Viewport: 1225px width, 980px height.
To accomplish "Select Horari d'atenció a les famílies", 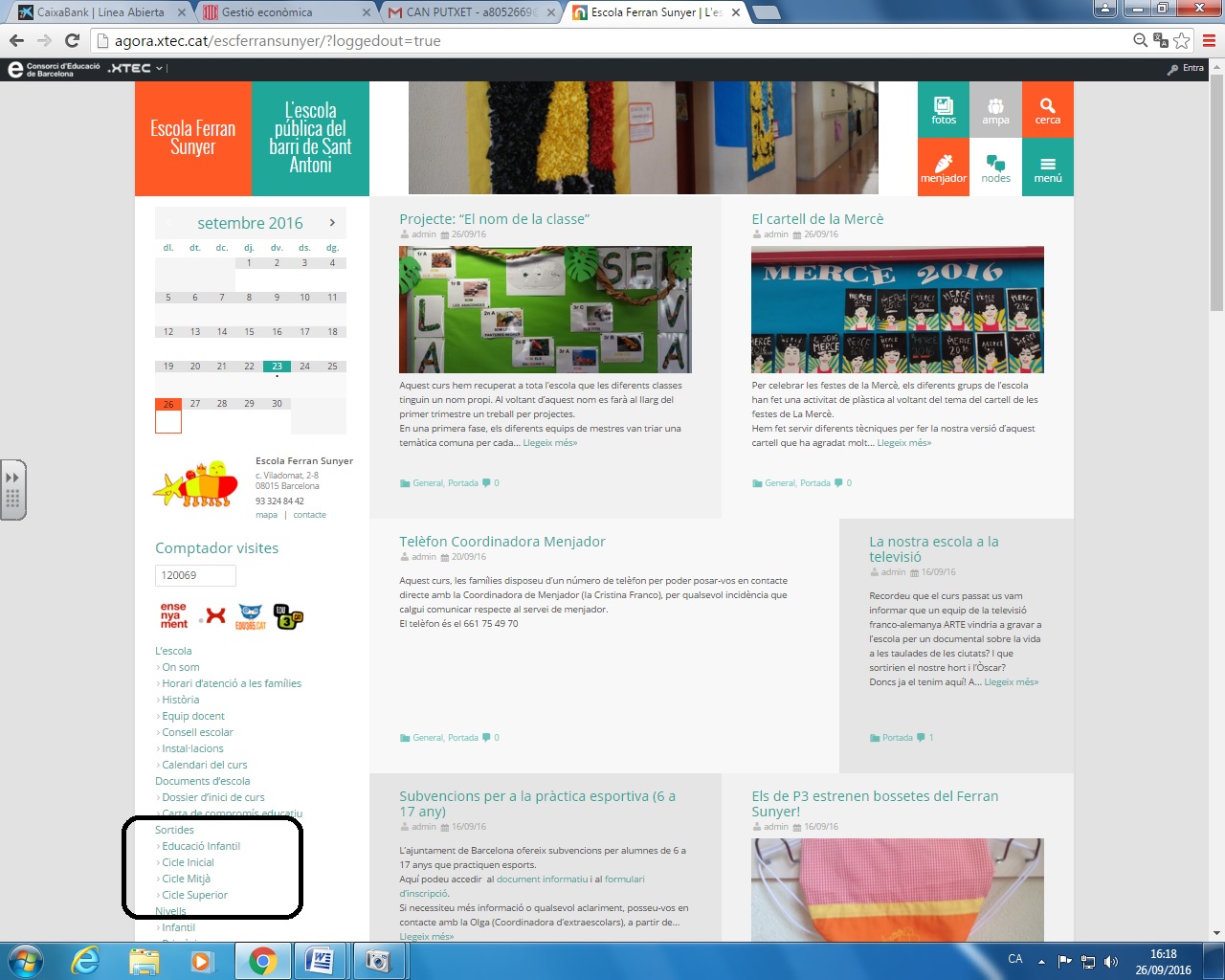I will point(232,683).
